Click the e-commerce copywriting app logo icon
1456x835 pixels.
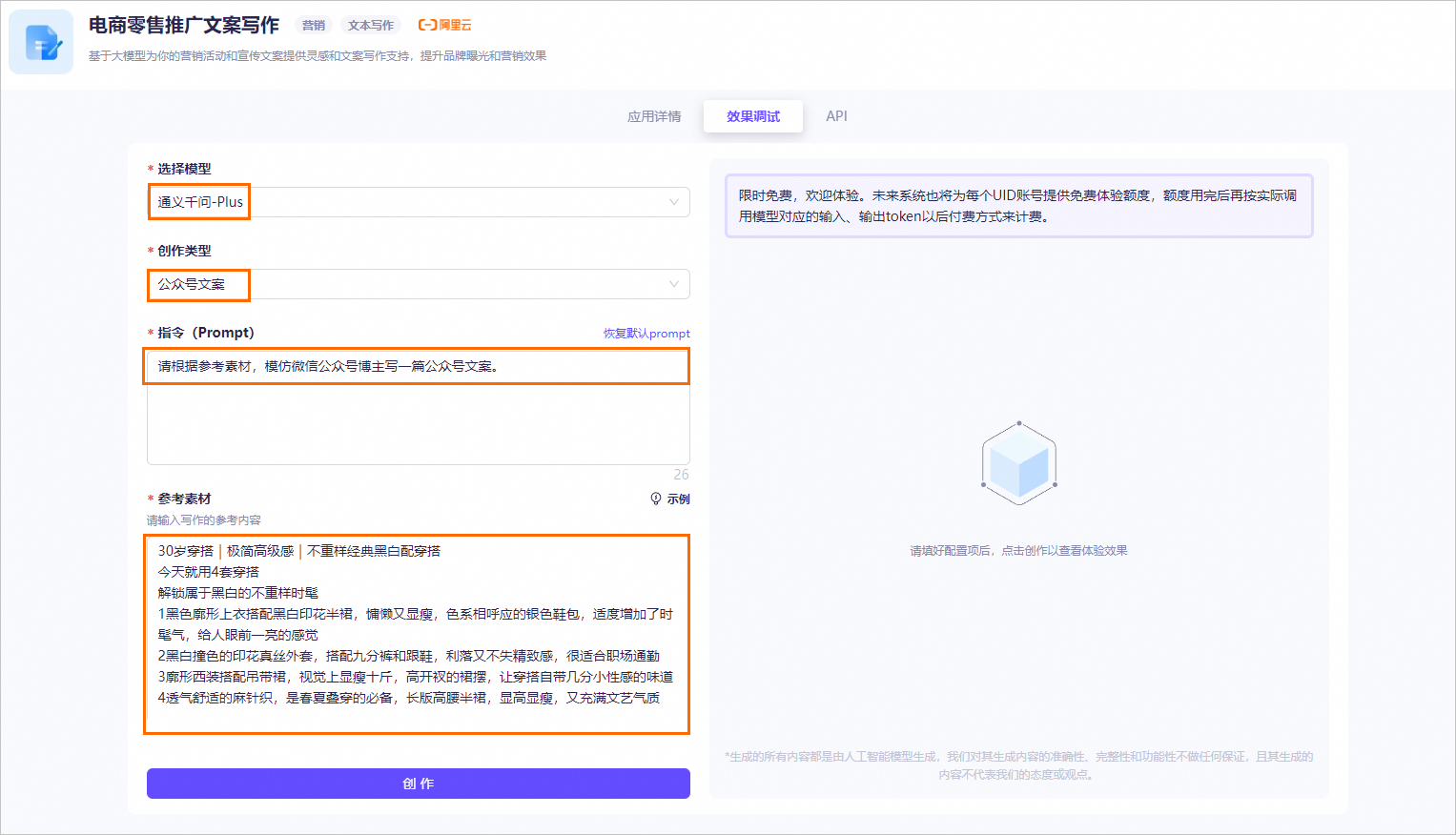click(41, 42)
